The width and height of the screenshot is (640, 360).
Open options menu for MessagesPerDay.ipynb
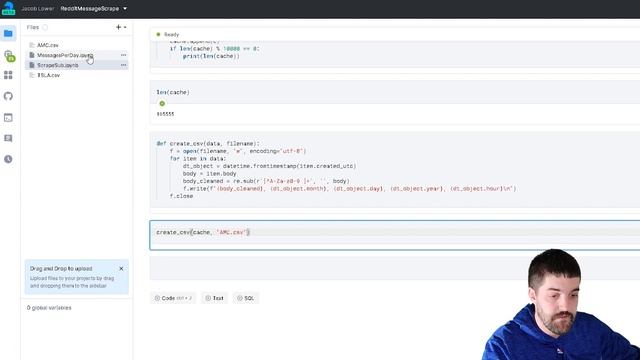point(123,55)
